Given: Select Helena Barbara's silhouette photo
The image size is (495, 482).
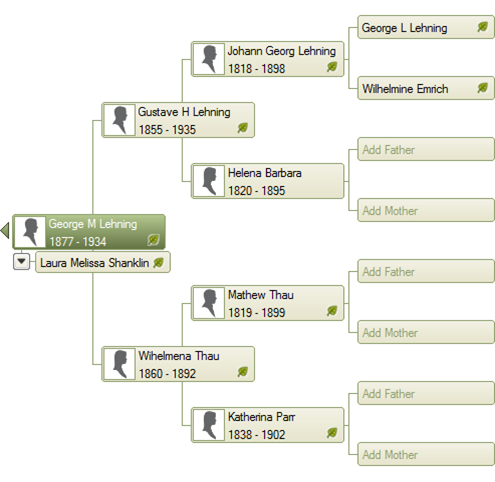Looking at the screenshot, I should click(209, 181).
